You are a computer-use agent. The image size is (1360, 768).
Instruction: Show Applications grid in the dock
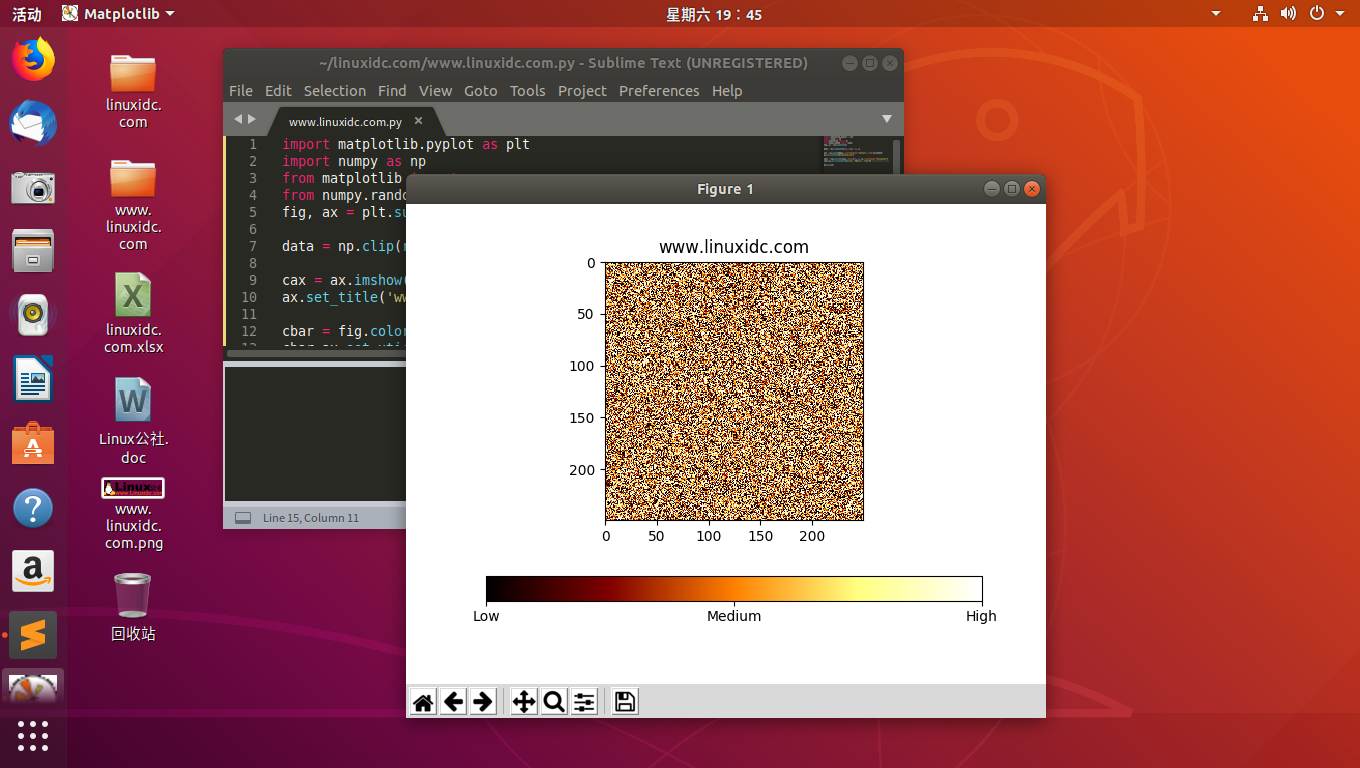(x=33, y=736)
